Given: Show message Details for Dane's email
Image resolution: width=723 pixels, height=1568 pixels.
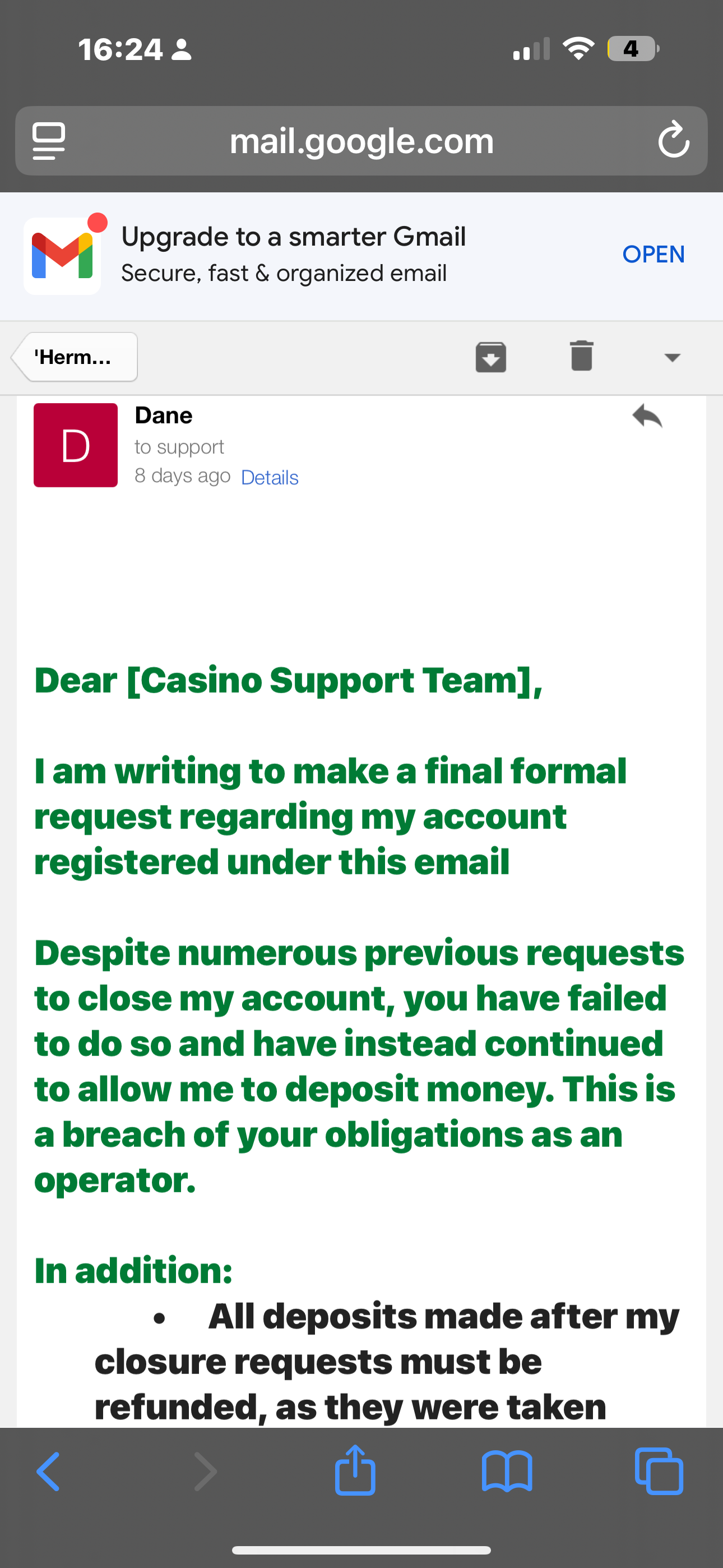Looking at the screenshot, I should [x=270, y=478].
